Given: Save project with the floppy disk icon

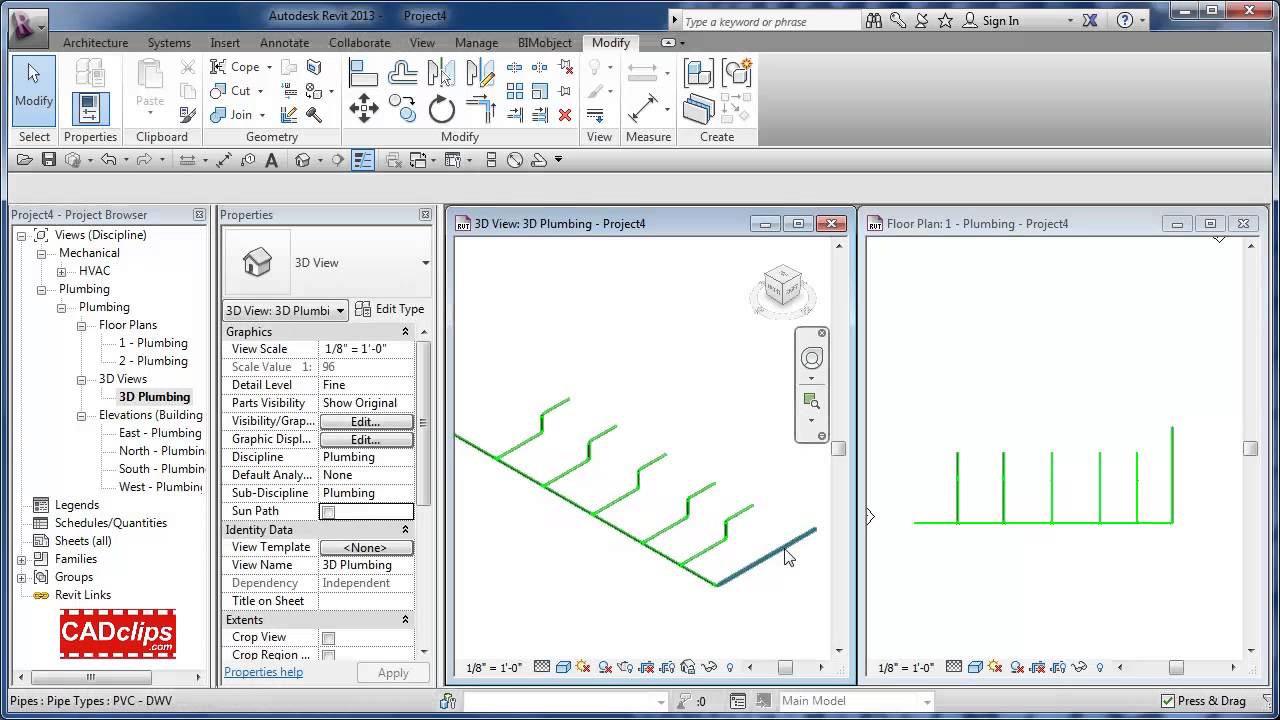Looking at the screenshot, I should (x=49, y=160).
